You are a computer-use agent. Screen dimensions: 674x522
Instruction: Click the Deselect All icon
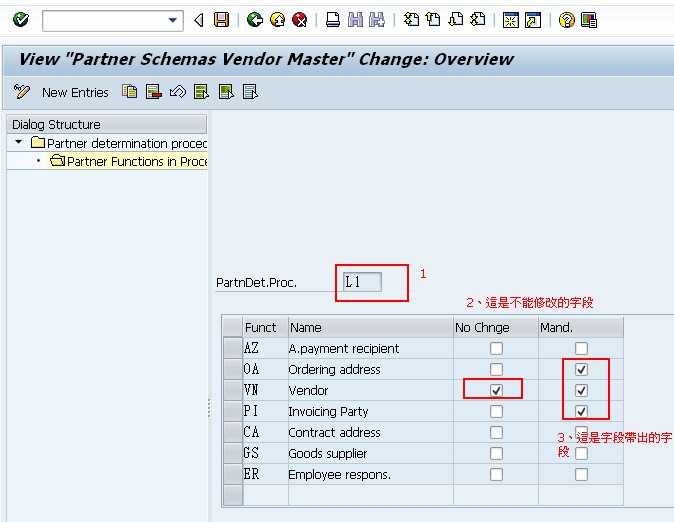250,92
